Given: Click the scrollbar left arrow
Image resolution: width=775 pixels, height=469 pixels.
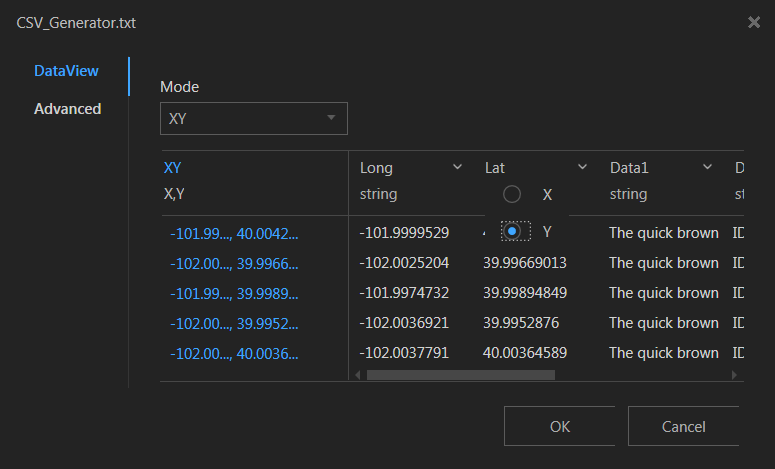Looking at the screenshot, I should 357,375.
